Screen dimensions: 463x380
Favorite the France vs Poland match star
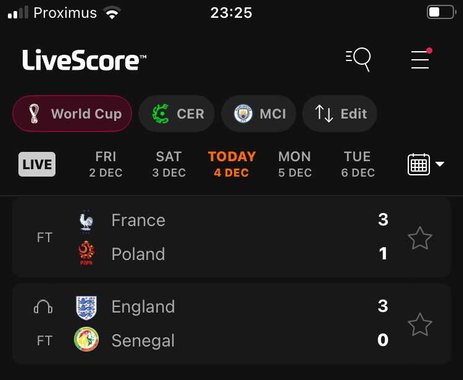(420, 238)
